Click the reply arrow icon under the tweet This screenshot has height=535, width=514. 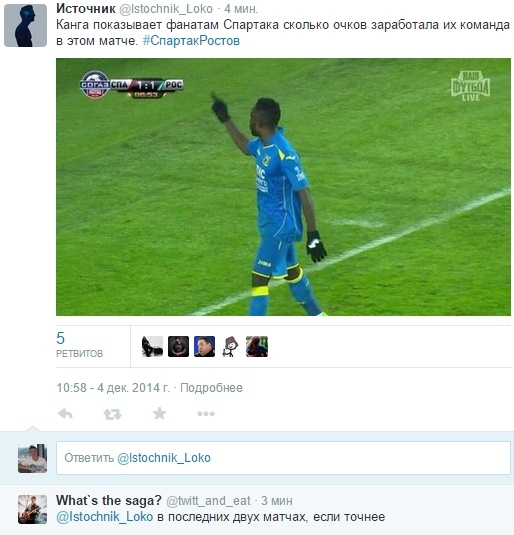(65, 414)
